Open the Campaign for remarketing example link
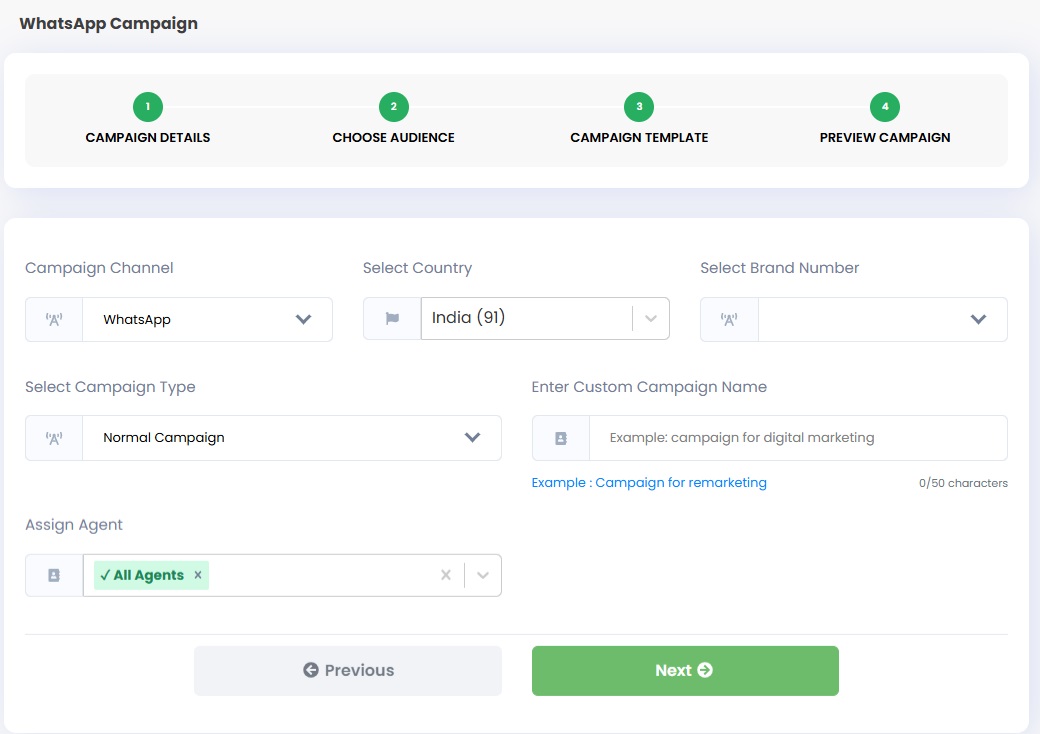This screenshot has width=1040, height=734. tap(681, 482)
